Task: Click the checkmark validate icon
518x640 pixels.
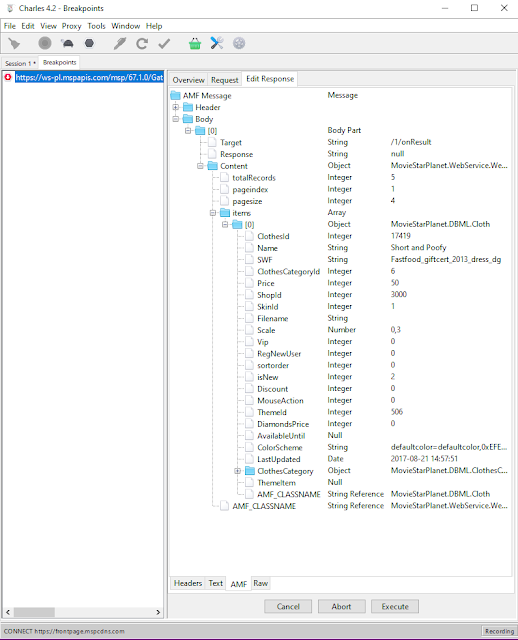Action: [x=164, y=43]
